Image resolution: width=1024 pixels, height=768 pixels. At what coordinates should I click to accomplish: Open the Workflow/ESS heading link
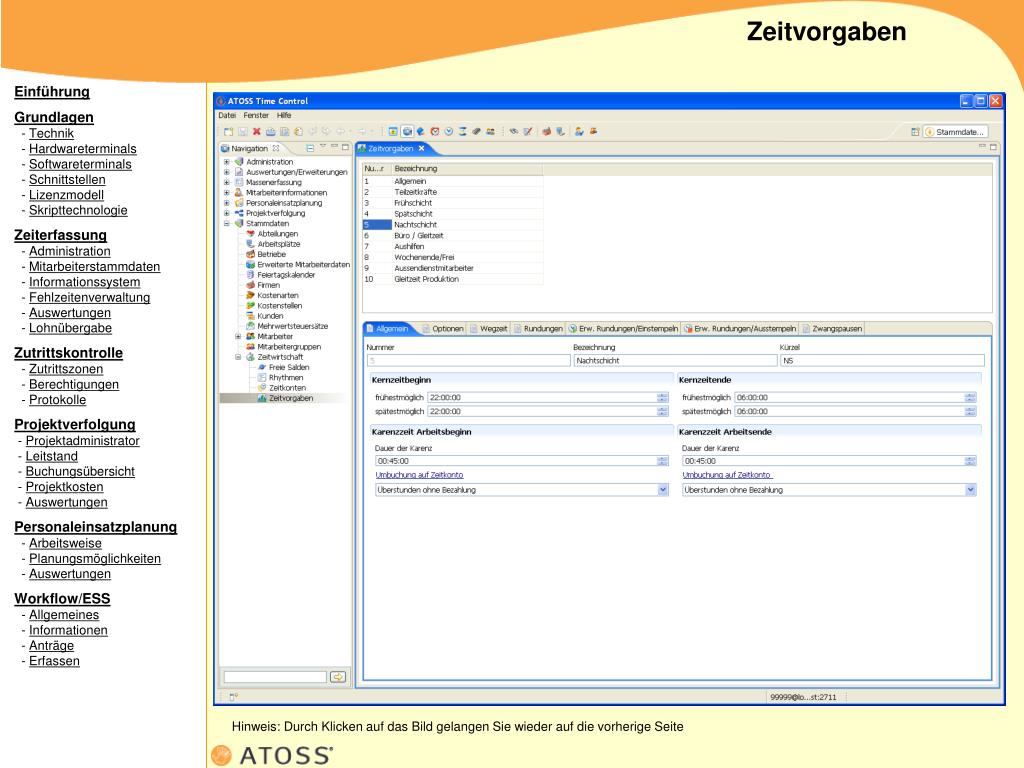(62, 599)
